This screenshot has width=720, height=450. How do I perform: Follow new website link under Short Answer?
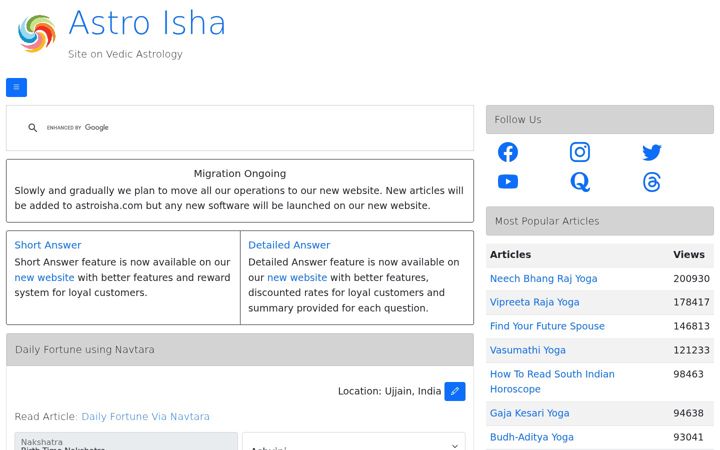click(x=44, y=277)
